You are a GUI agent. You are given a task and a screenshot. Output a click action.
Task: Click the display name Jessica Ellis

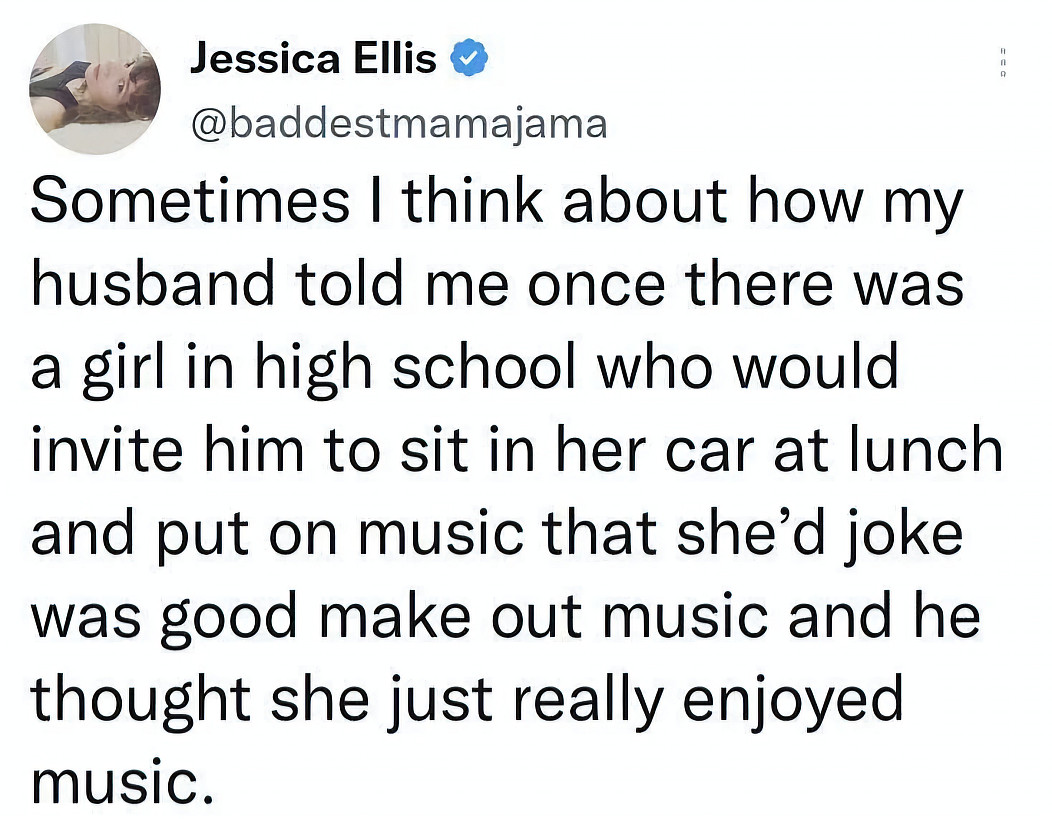(313, 61)
